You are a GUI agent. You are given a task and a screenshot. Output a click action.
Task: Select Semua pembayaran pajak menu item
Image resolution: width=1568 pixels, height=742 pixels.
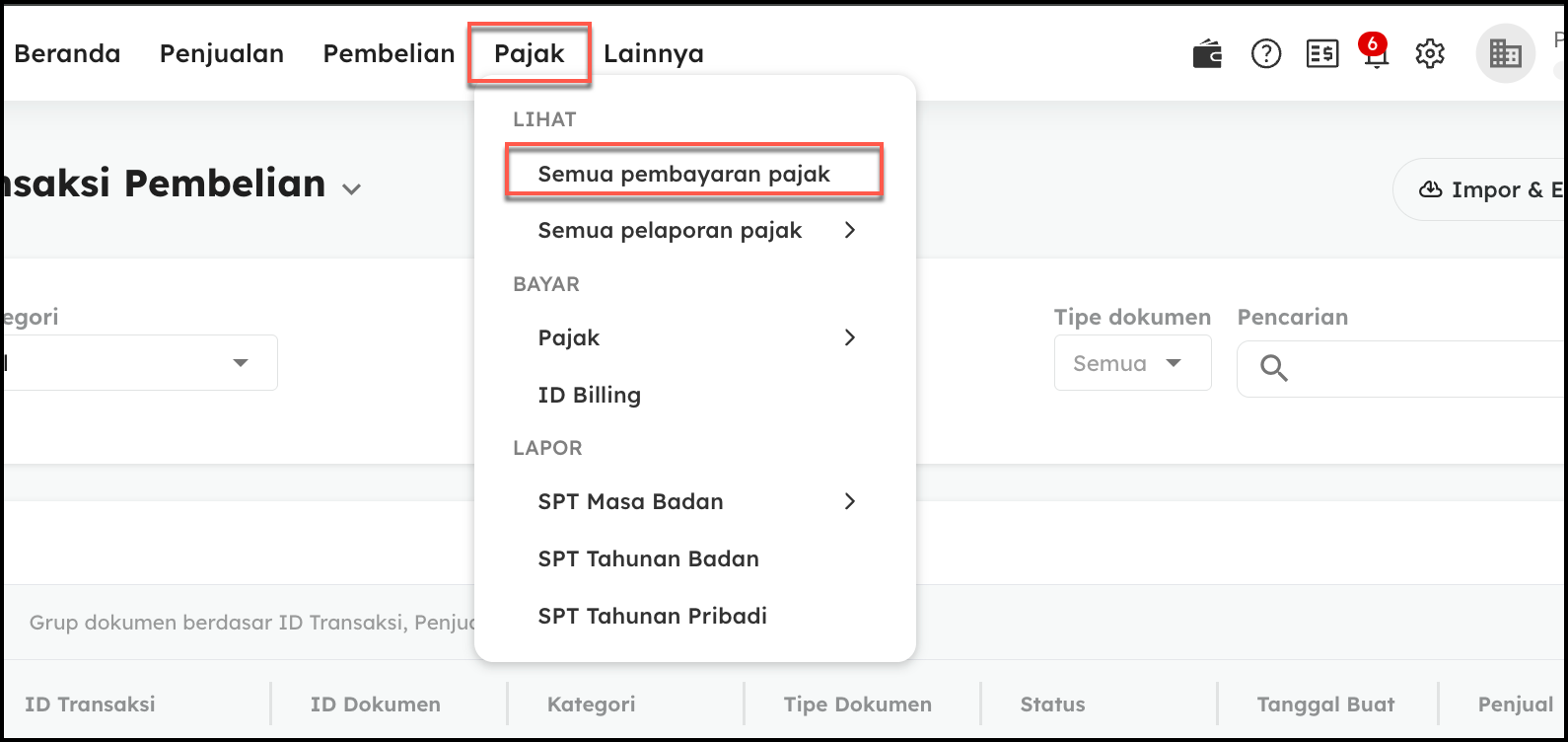click(684, 175)
